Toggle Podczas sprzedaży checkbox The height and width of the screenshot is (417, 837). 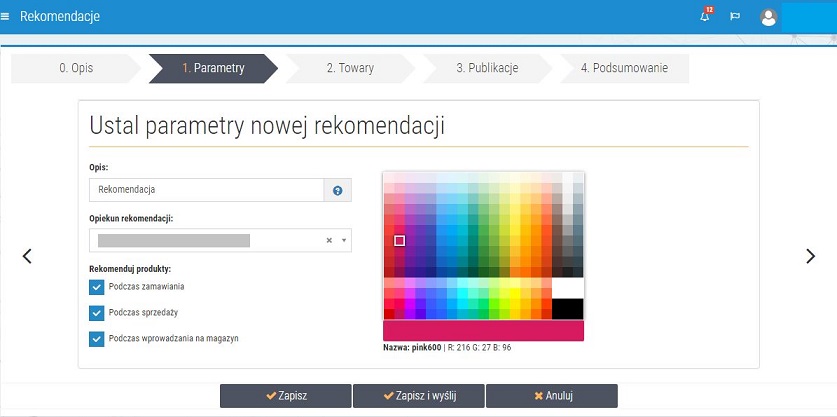point(97,313)
